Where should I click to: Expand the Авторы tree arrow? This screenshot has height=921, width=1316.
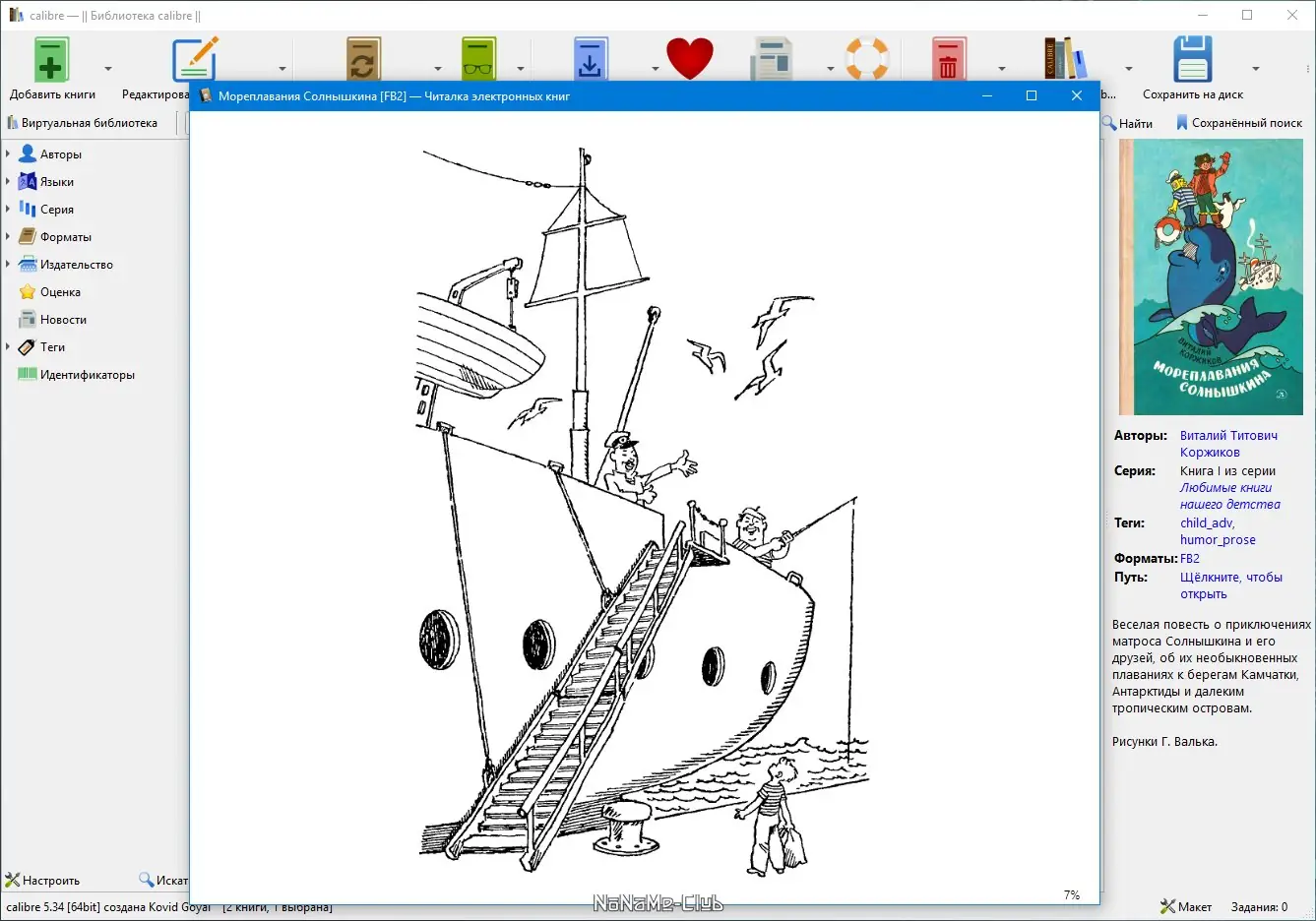click(8, 154)
